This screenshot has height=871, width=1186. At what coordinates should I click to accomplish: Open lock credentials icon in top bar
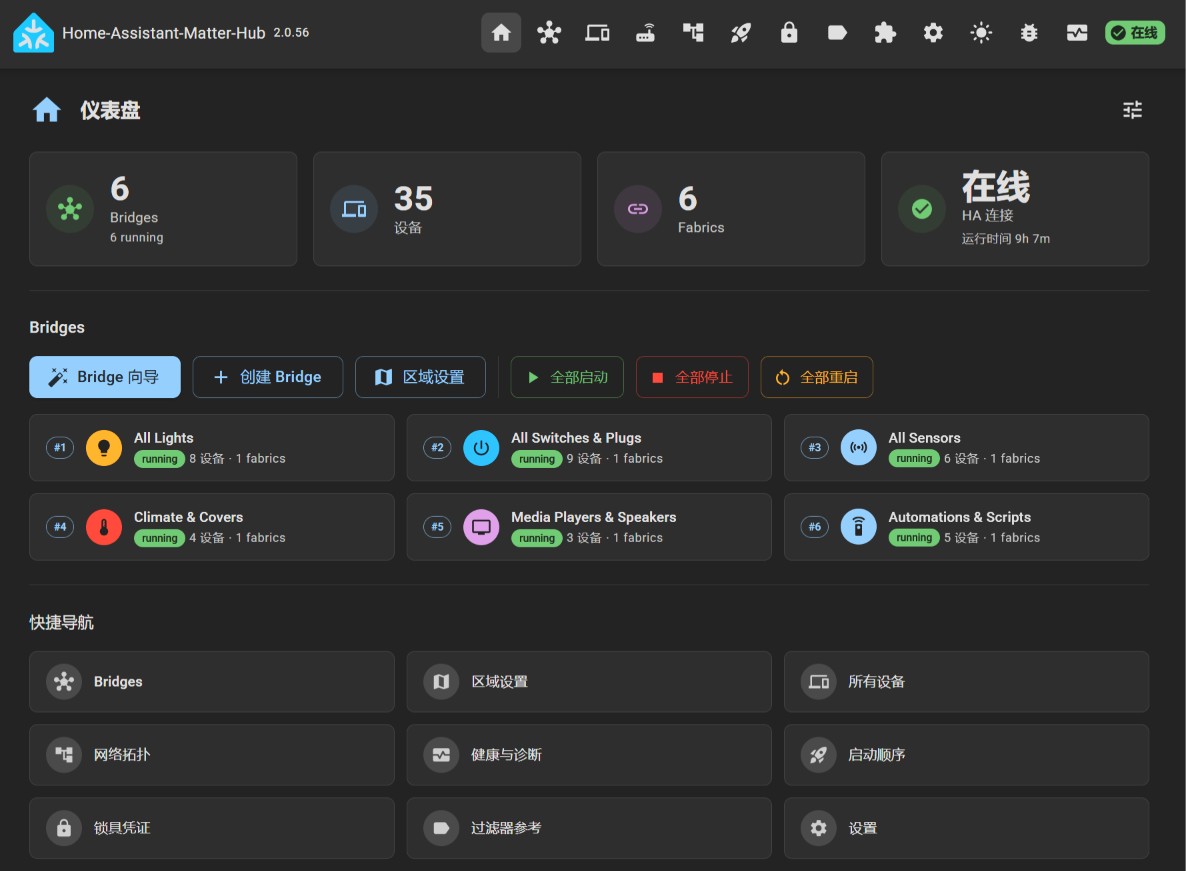pyautogui.click(x=789, y=33)
